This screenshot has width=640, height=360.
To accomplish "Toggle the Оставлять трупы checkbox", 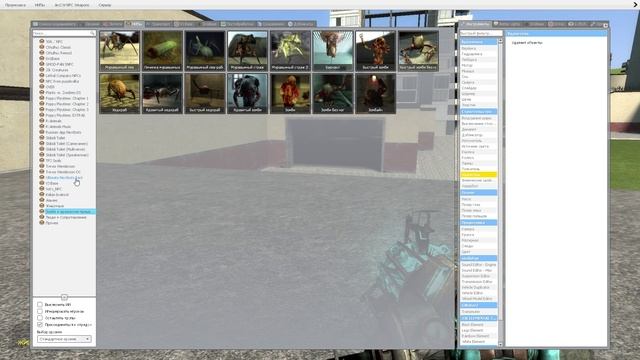I will (x=40, y=318).
